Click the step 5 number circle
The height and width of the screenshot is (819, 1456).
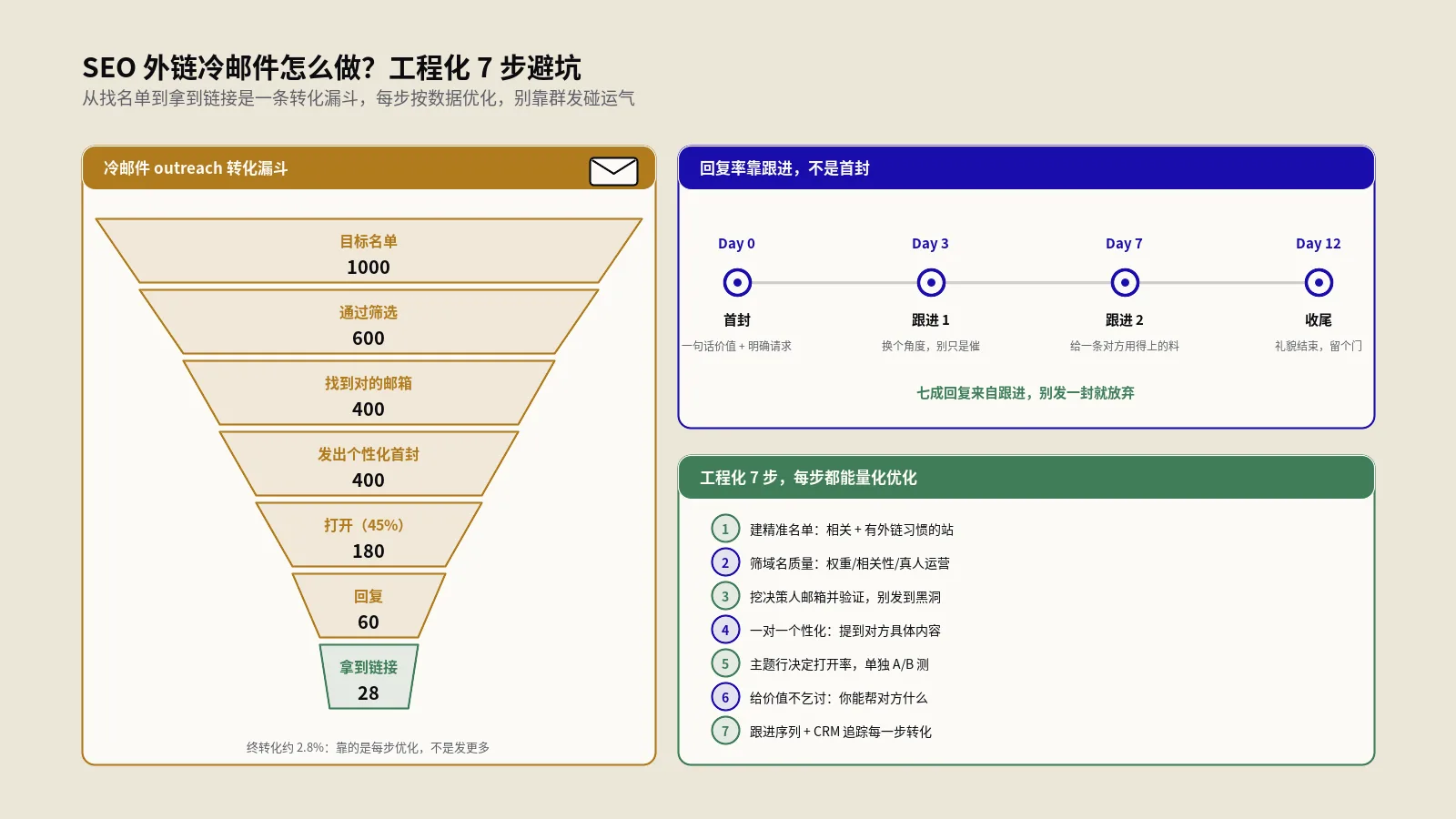pyautogui.click(x=725, y=663)
